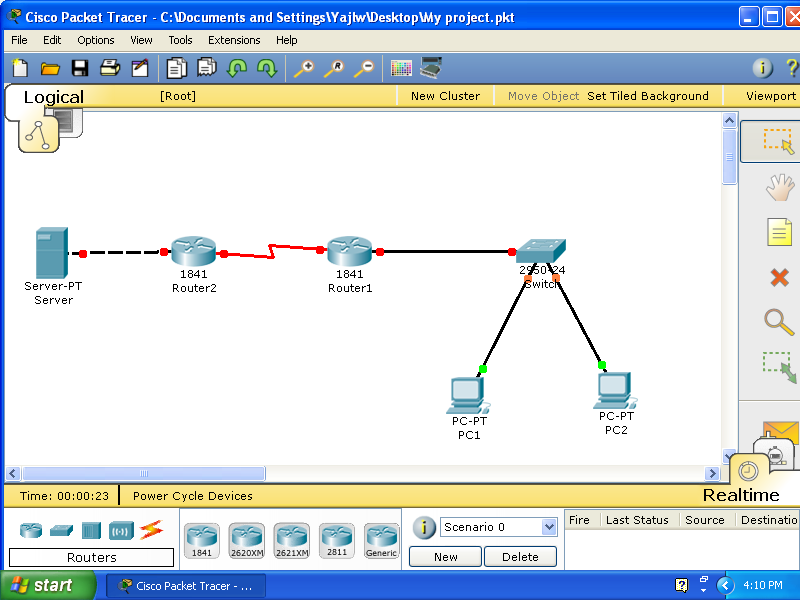
Task: Zoom in with the plus magnifier icon
Action: pyautogui.click(x=304, y=68)
